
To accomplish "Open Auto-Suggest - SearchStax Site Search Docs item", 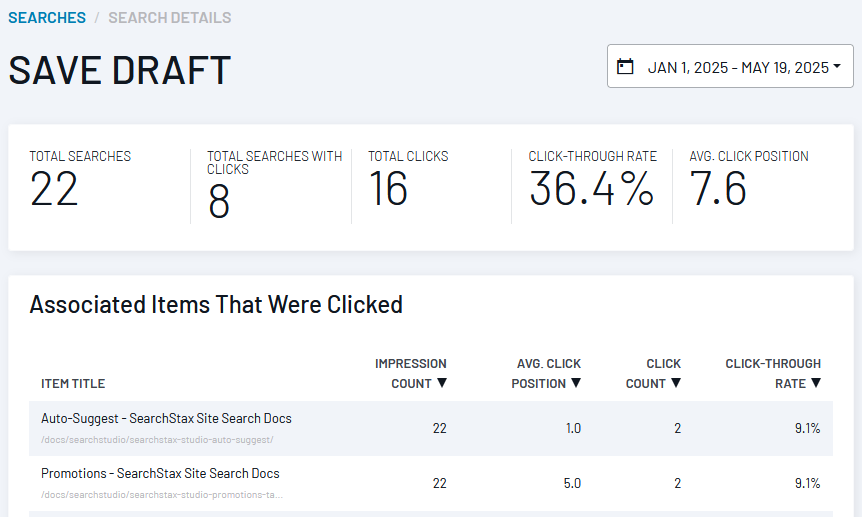I will (166, 419).
